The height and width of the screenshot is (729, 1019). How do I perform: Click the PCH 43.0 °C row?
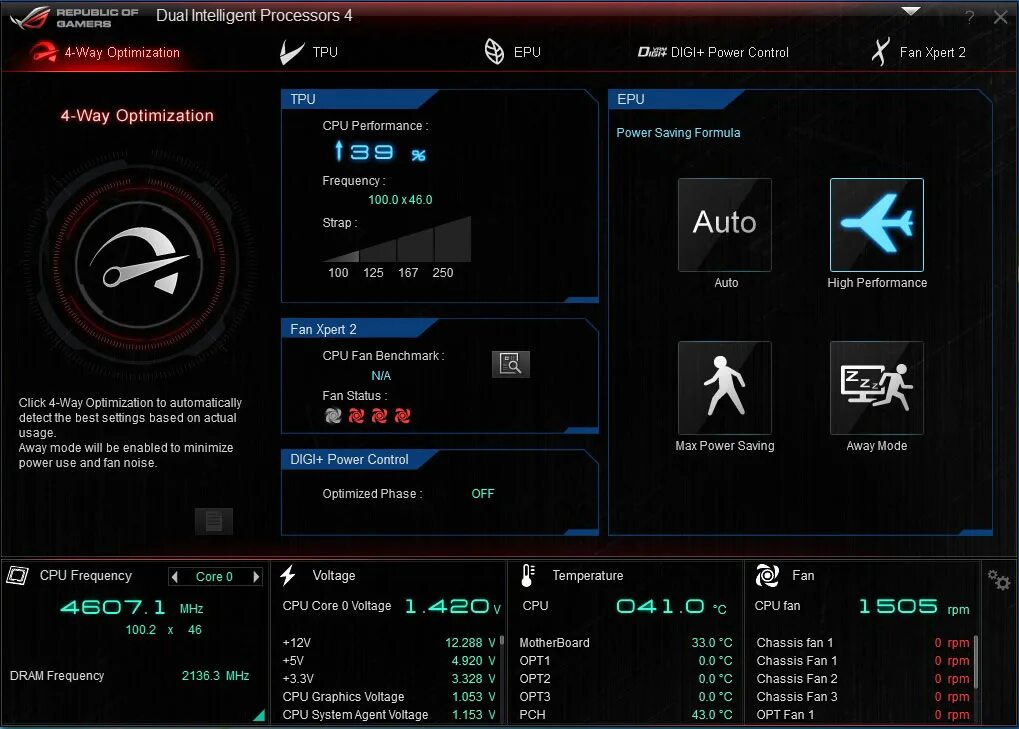click(x=626, y=715)
